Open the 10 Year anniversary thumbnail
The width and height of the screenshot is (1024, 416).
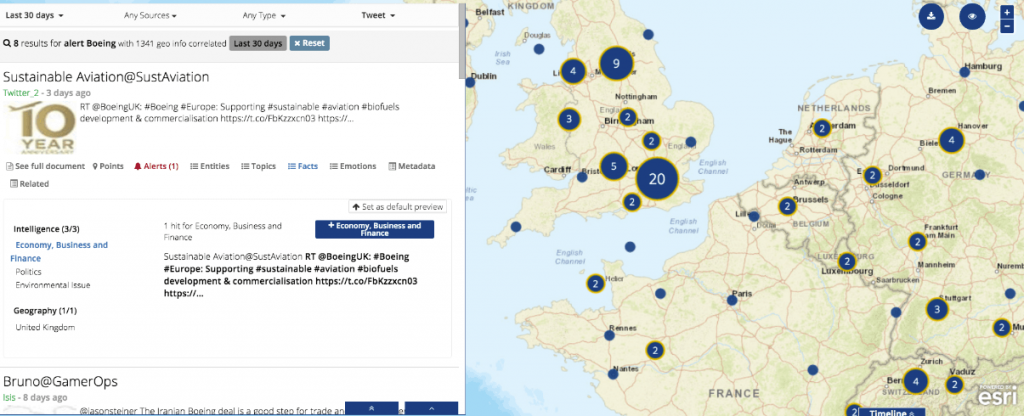[x=40, y=126]
